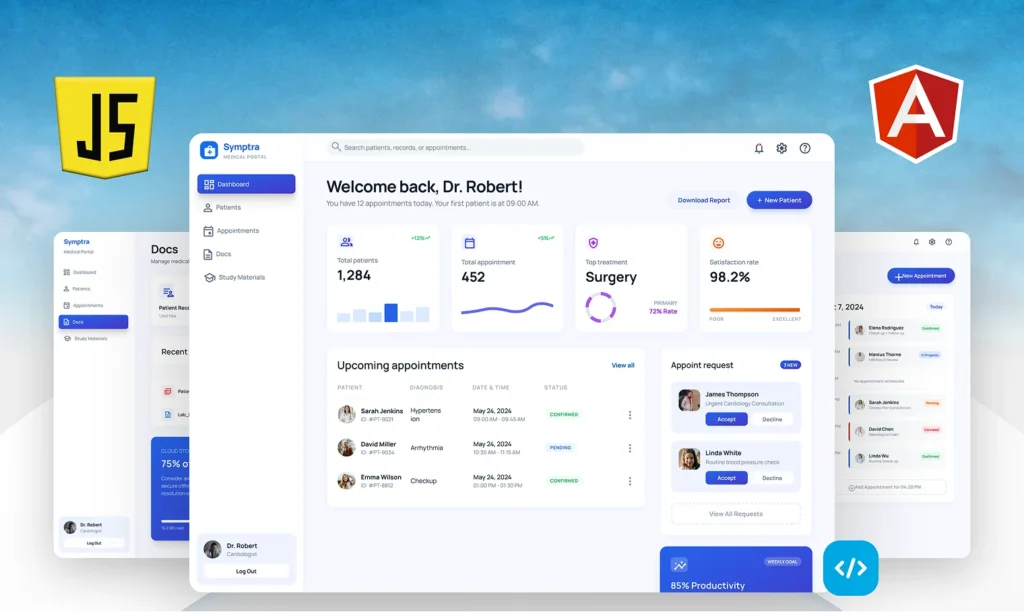1024x612 pixels.
Task: Click Linda Wu appointment in right window
Action: [x=896, y=458]
